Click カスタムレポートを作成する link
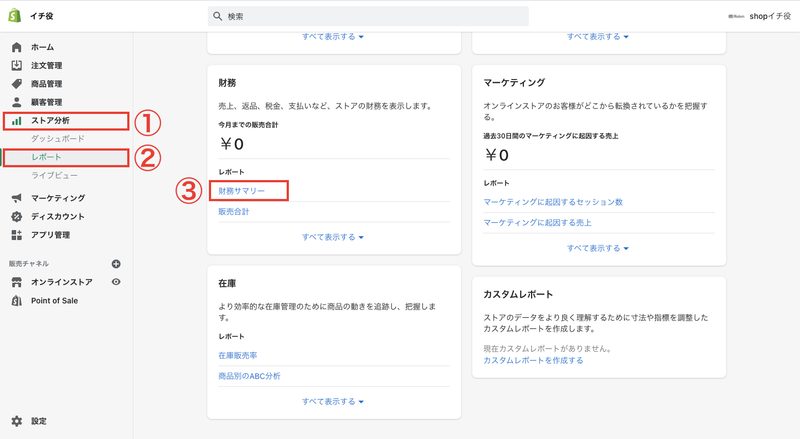This screenshot has height=439, width=800. coord(533,360)
